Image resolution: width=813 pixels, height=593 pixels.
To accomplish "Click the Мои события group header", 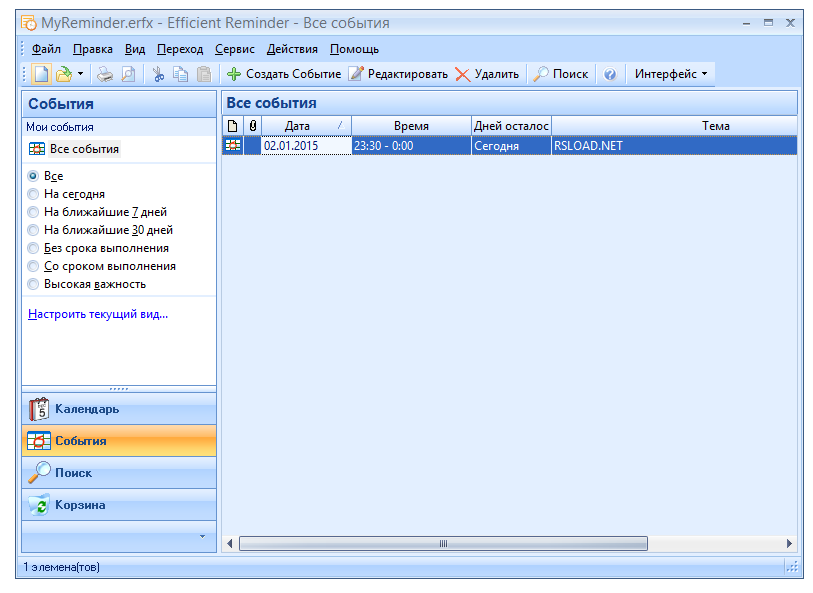I will click(119, 128).
